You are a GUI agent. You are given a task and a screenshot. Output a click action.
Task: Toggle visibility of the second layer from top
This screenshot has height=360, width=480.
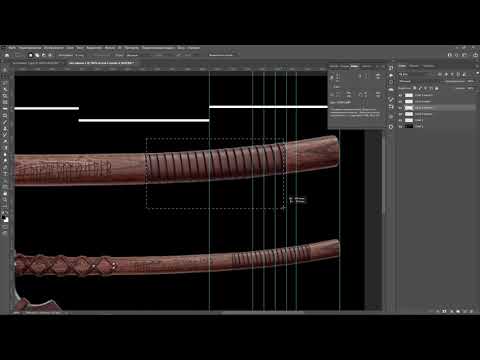click(400, 101)
